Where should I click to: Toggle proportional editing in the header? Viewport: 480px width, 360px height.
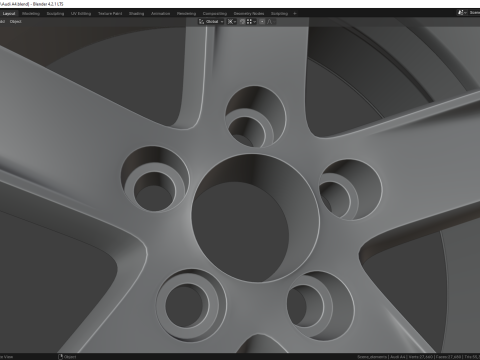pos(262,22)
